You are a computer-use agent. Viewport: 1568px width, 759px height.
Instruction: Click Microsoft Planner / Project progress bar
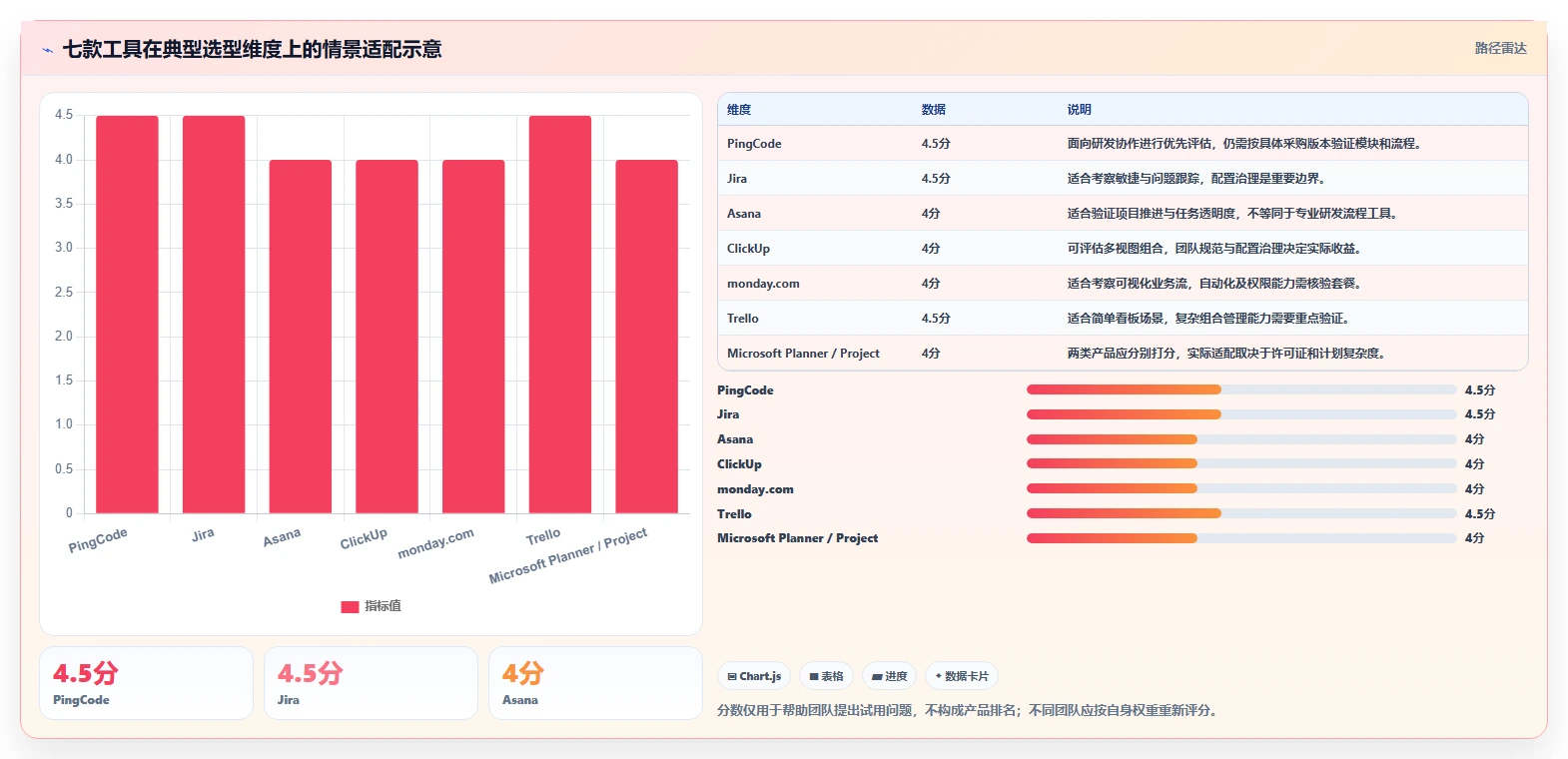tap(1241, 538)
